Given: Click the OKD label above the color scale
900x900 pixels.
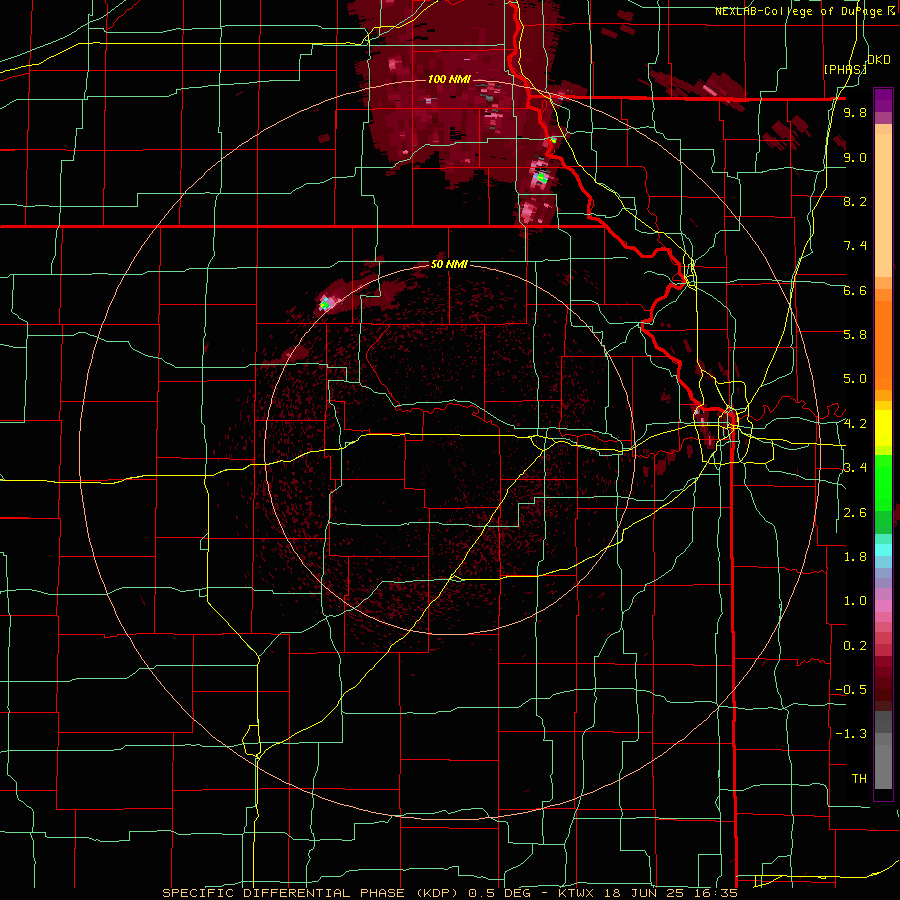Looking at the screenshot, I should point(878,60).
